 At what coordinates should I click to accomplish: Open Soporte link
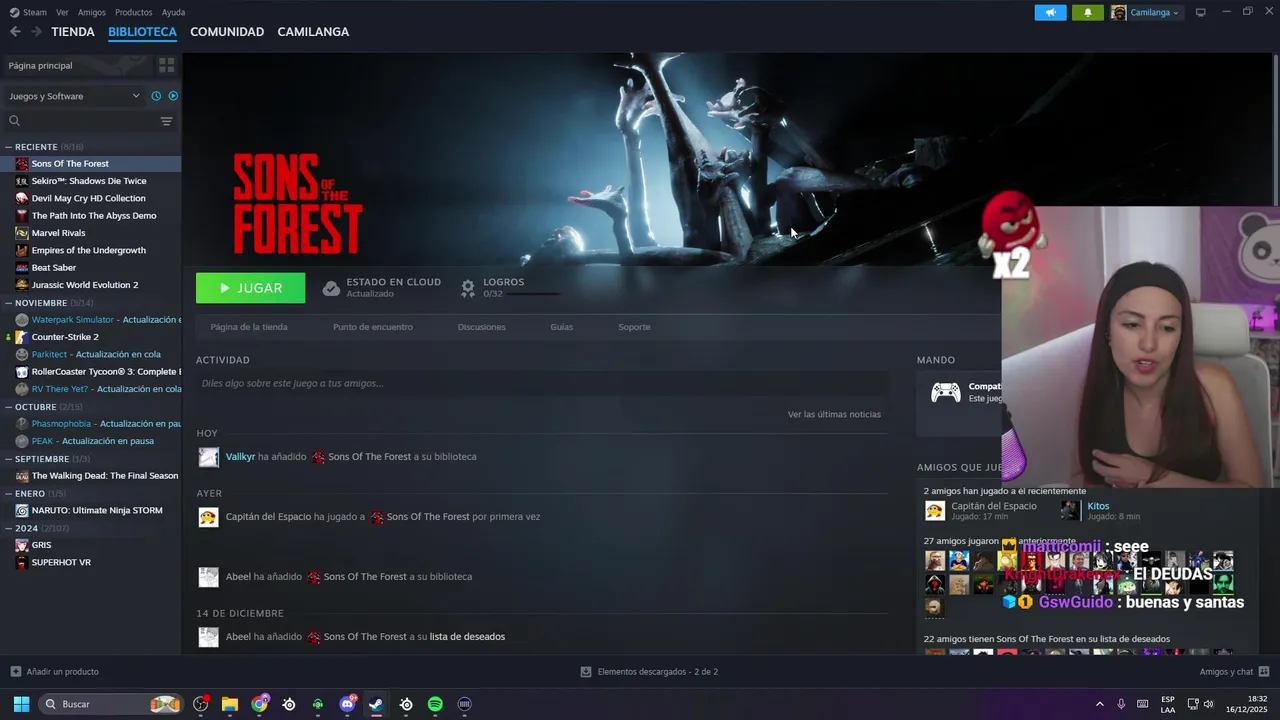[634, 327]
